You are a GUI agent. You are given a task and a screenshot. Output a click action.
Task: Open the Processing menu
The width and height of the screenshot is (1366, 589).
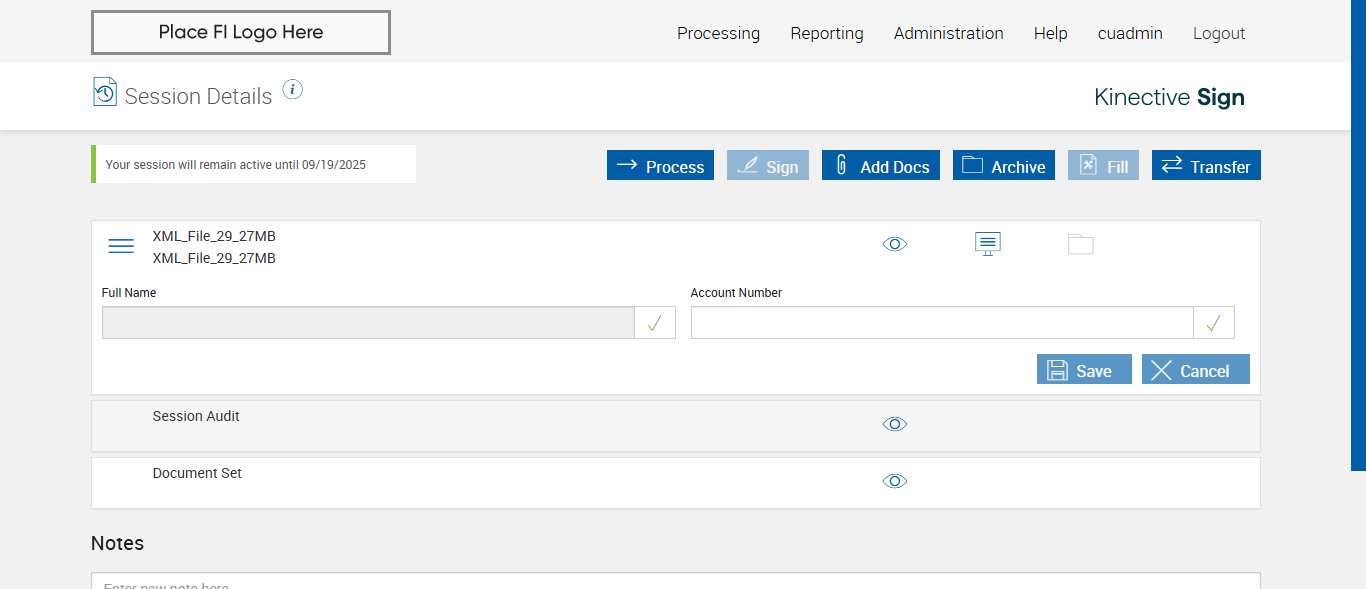point(718,33)
